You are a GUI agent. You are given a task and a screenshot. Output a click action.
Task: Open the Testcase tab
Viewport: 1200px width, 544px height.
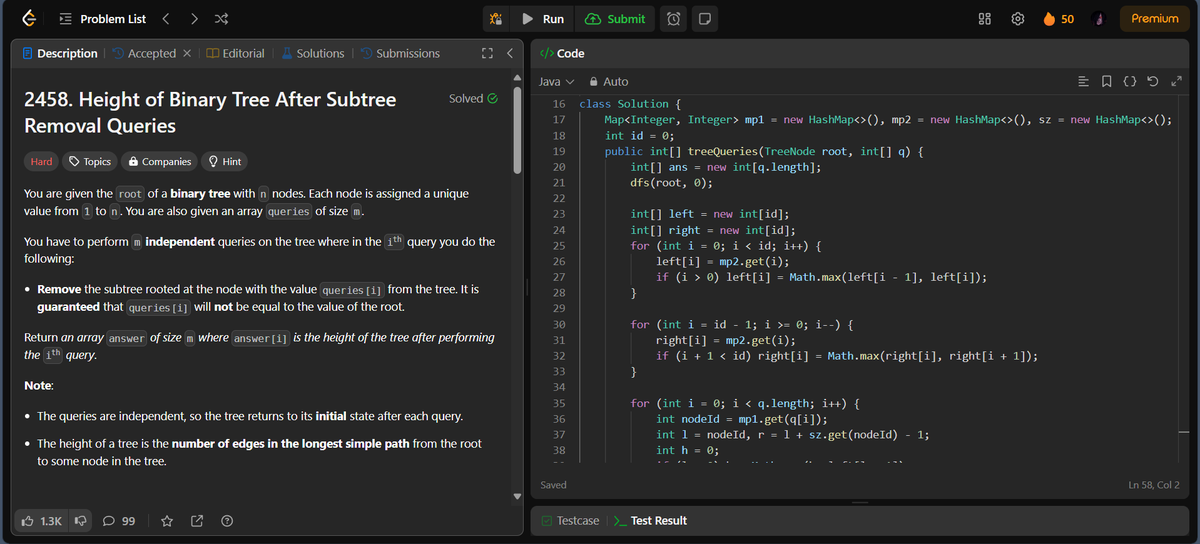tap(570, 520)
